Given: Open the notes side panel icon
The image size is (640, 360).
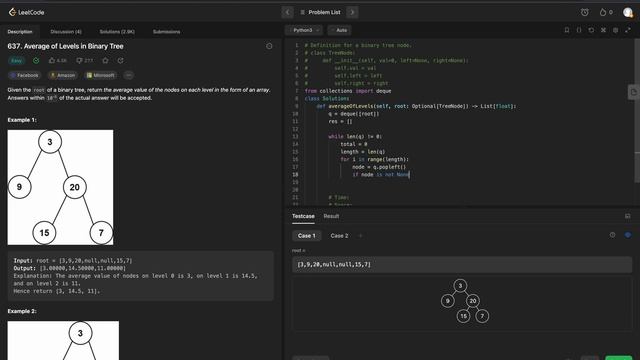Looking at the screenshot, I should (x=633, y=92).
